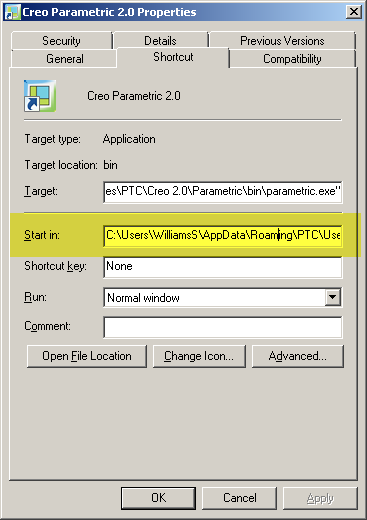Click the Open File Location button
Screen dimensions: 367x520
(87, 356)
